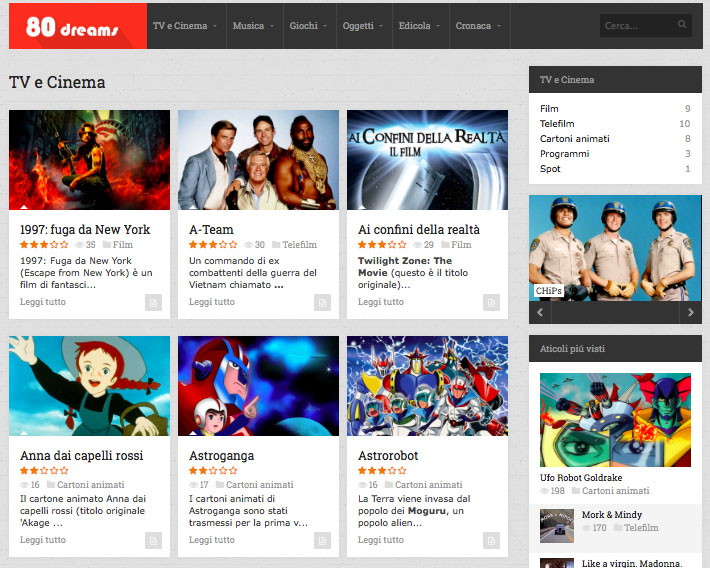Image resolution: width=710 pixels, height=568 pixels.
Task: Expand the TV e Cinema menu
Action: [186, 26]
